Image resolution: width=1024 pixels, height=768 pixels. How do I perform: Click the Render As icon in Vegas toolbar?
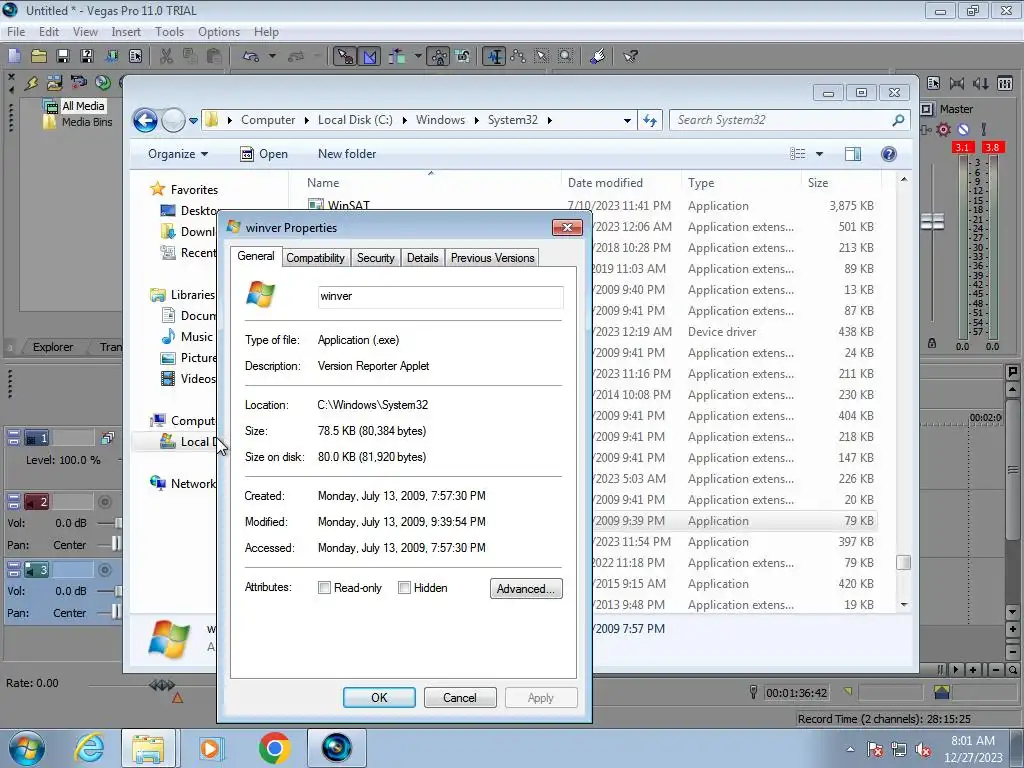point(111,56)
